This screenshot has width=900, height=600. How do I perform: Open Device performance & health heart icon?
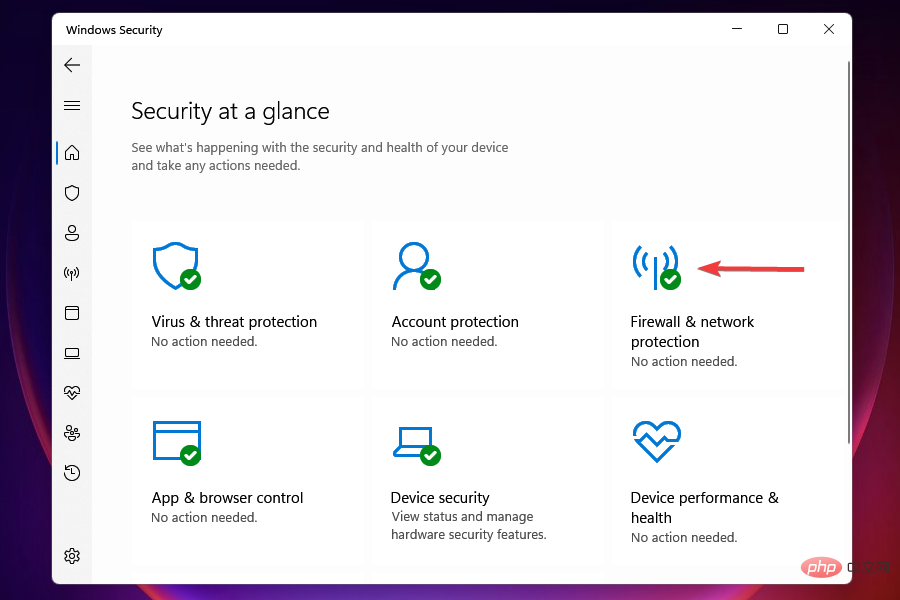72,392
